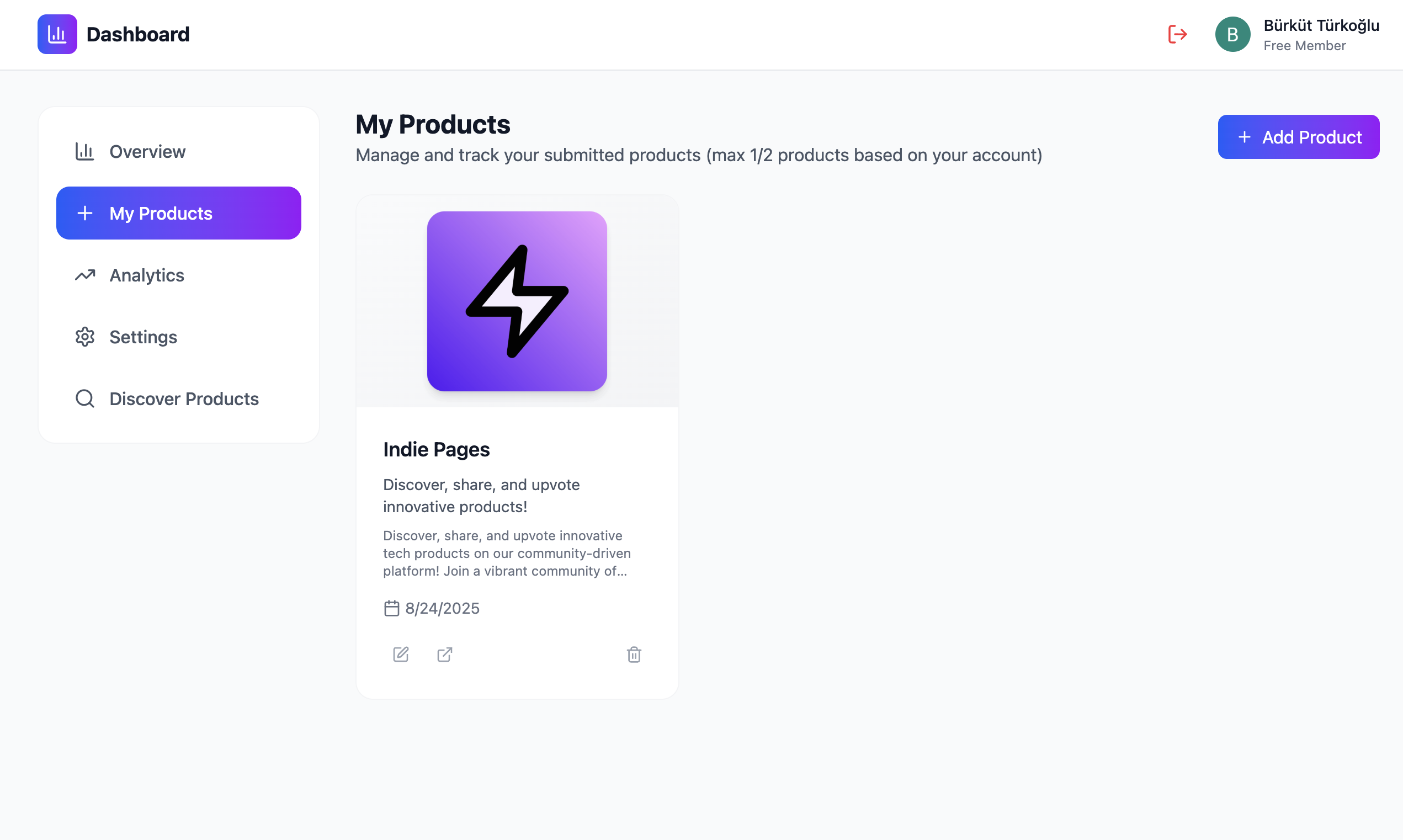
Task: Select My Products in sidebar
Action: (179, 213)
